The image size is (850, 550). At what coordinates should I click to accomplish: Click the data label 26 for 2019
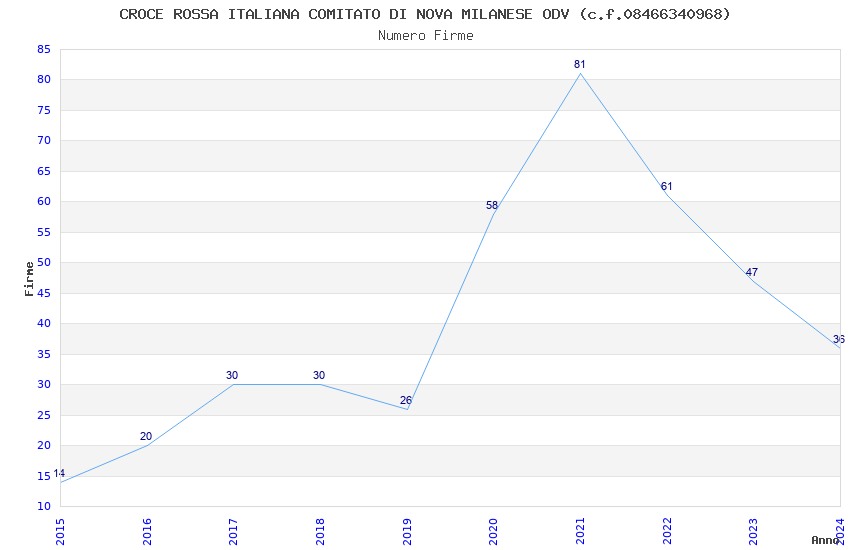pos(406,400)
